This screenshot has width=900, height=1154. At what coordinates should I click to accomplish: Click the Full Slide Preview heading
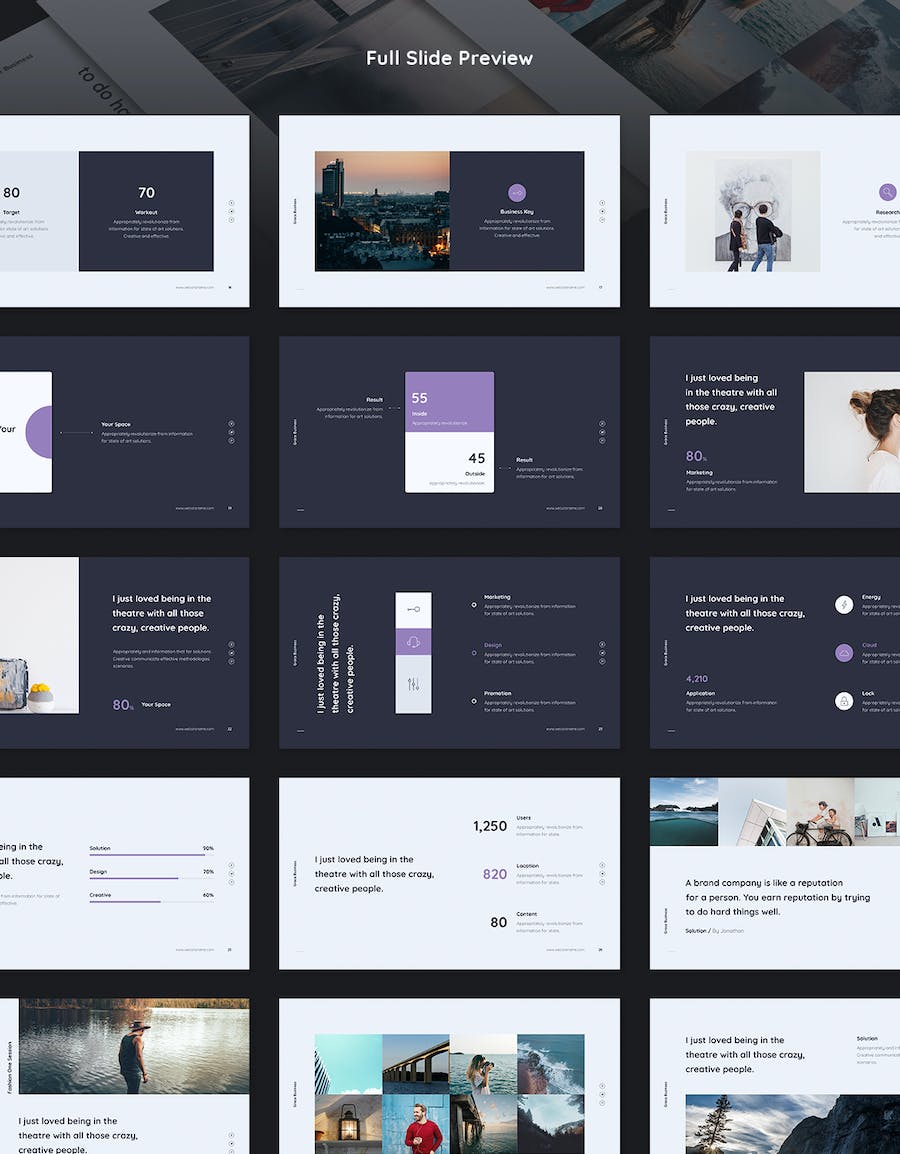[x=449, y=58]
